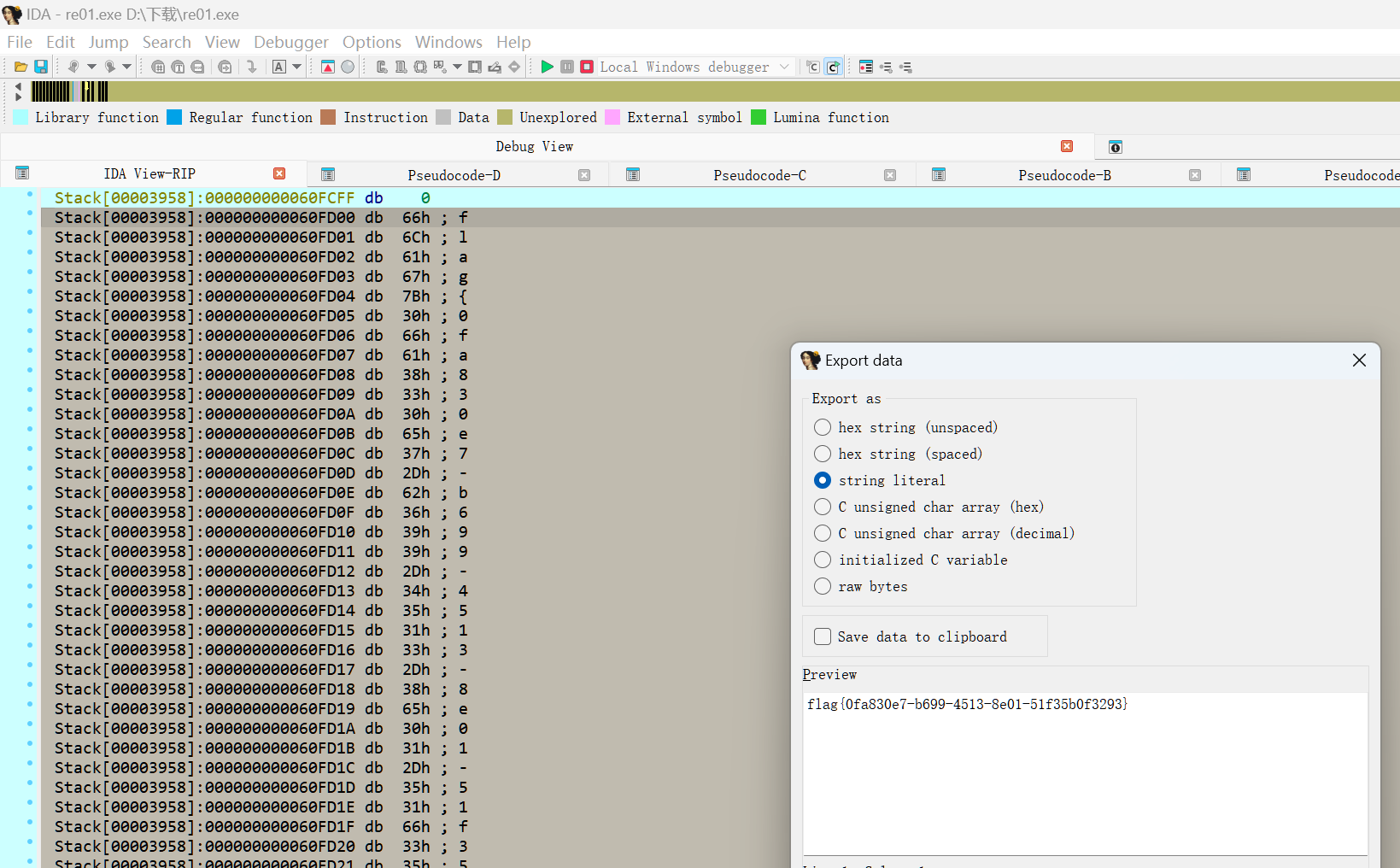Click the Save database icon

tap(40, 67)
